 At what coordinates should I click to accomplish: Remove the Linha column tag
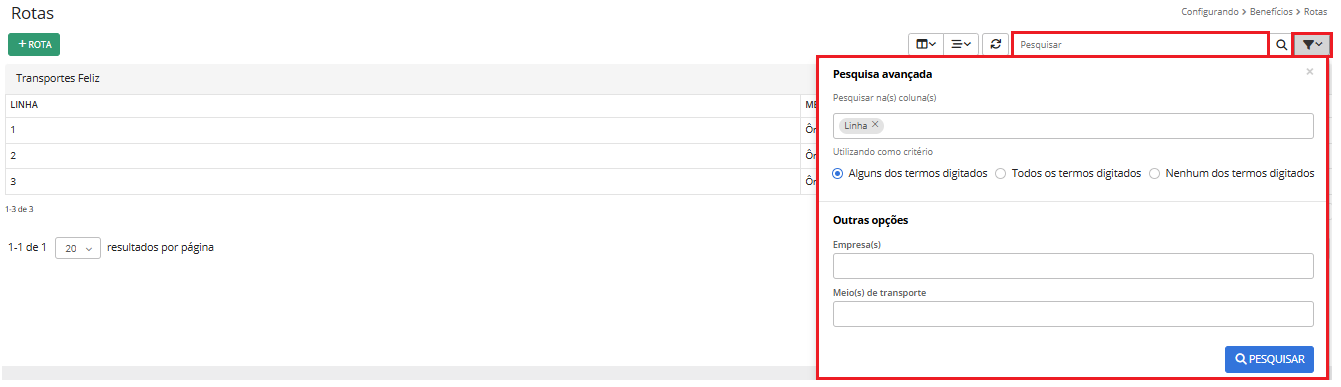(x=875, y=125)
